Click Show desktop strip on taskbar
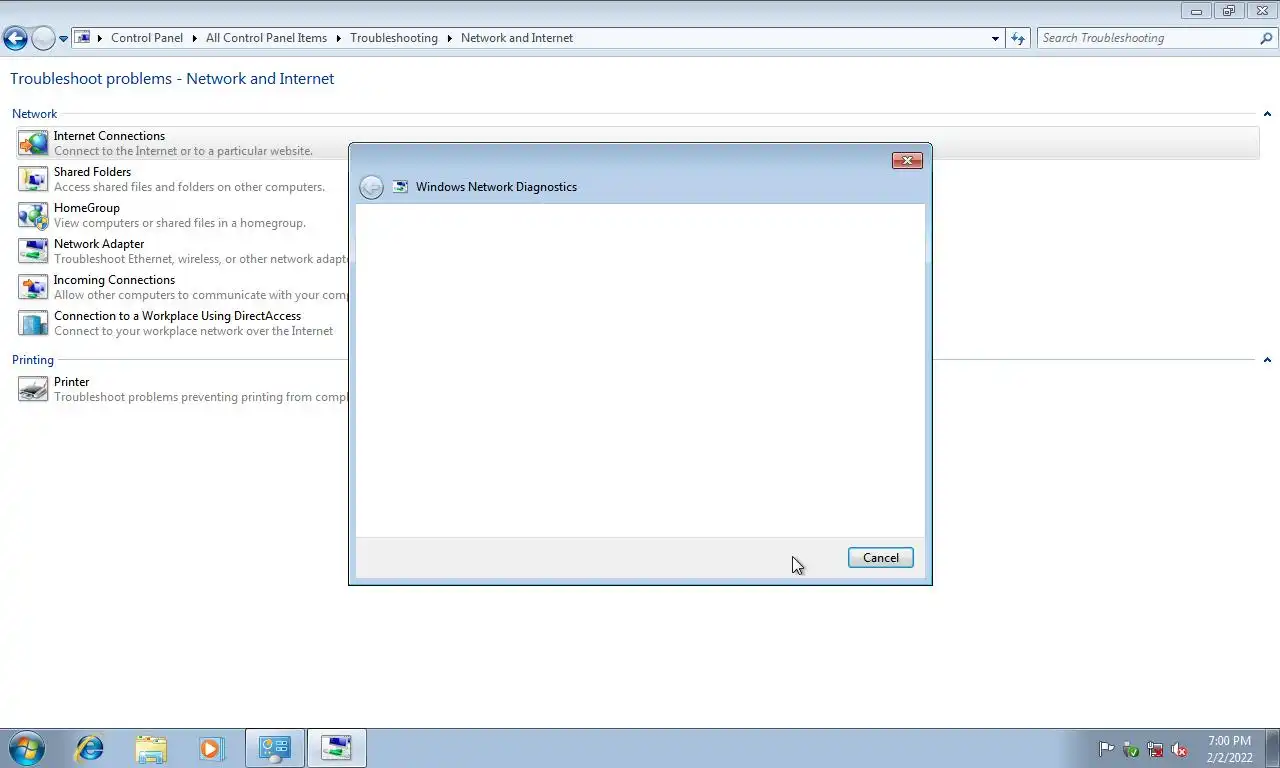This screenshot has width=1280, height=768. (1273, 748)
